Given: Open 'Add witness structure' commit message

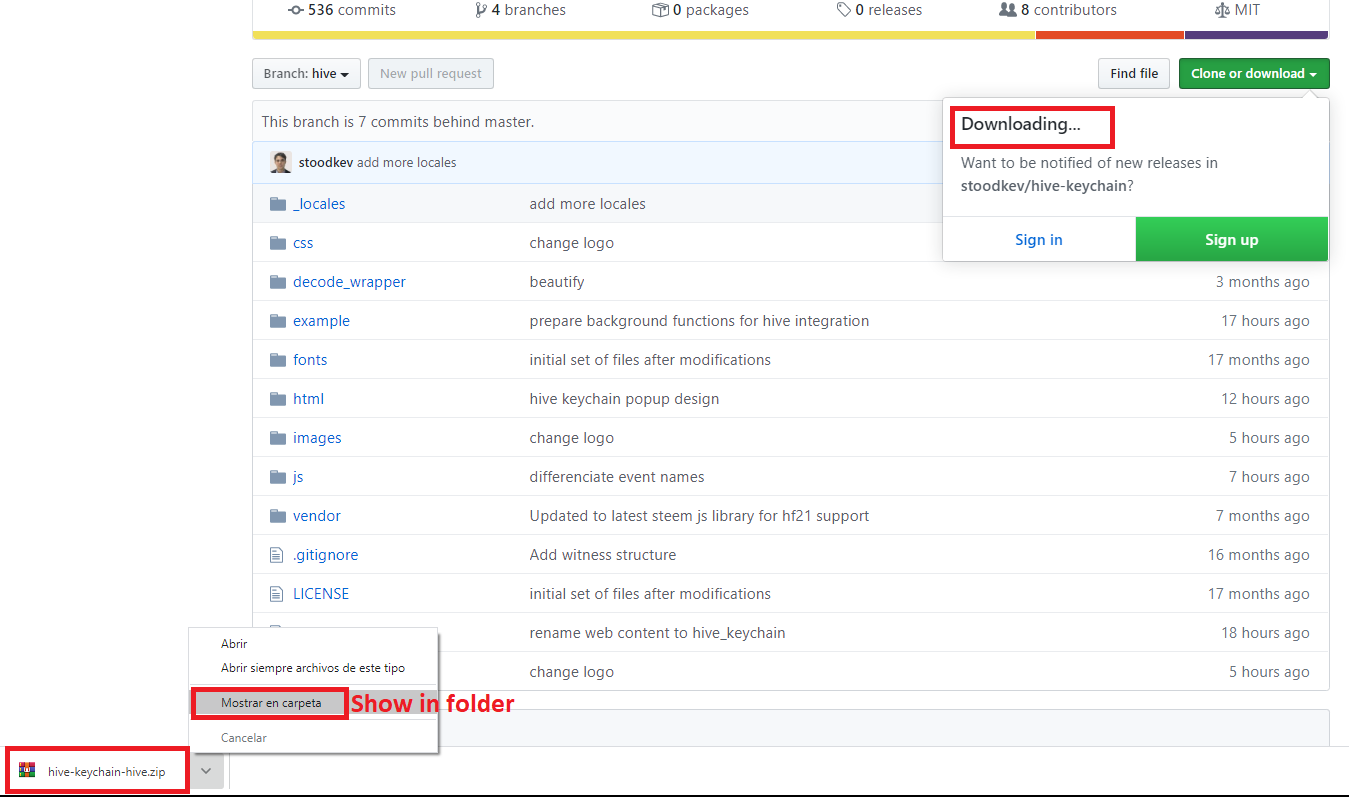Looking at the screenshot, I should pyautogui.click(x=603, y=555).
